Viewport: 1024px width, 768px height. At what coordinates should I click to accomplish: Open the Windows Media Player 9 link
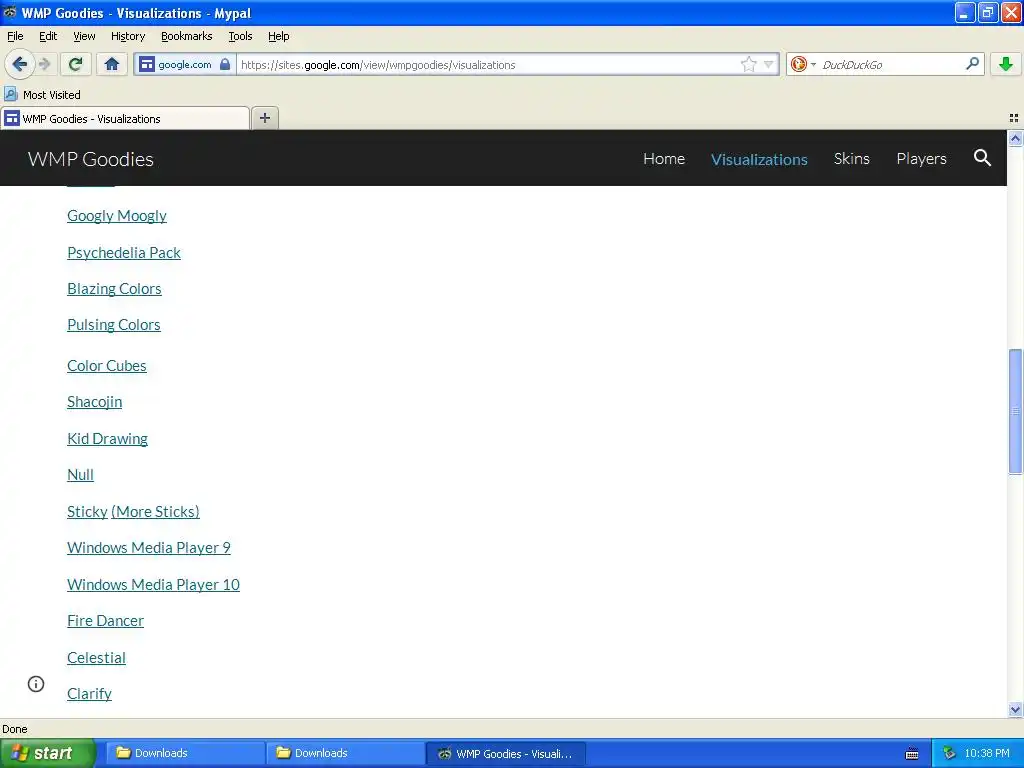[149, 547]
